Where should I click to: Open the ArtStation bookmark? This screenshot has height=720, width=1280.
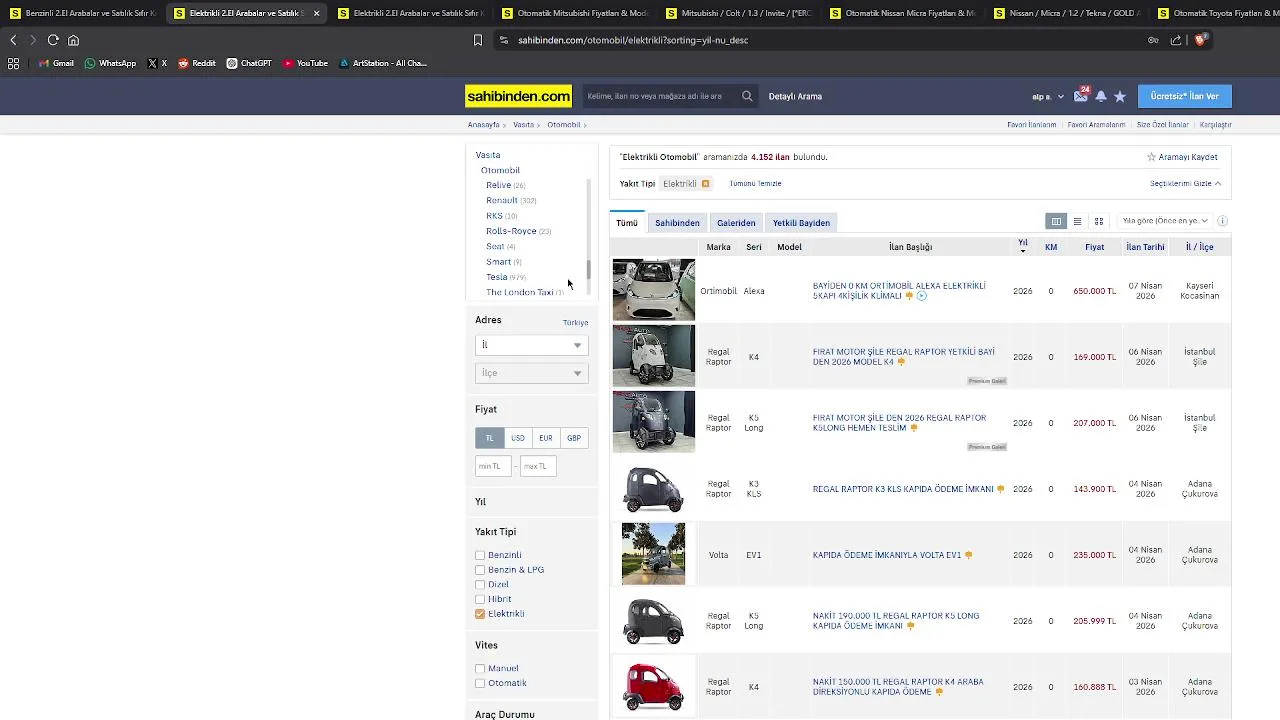[x=383, y=63]
